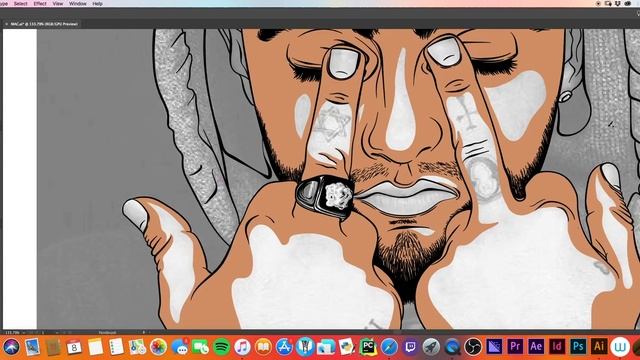The height and width of the screenshot is (360, 640).
Task: Launch Adobe Photoshop
Action: 578,347
